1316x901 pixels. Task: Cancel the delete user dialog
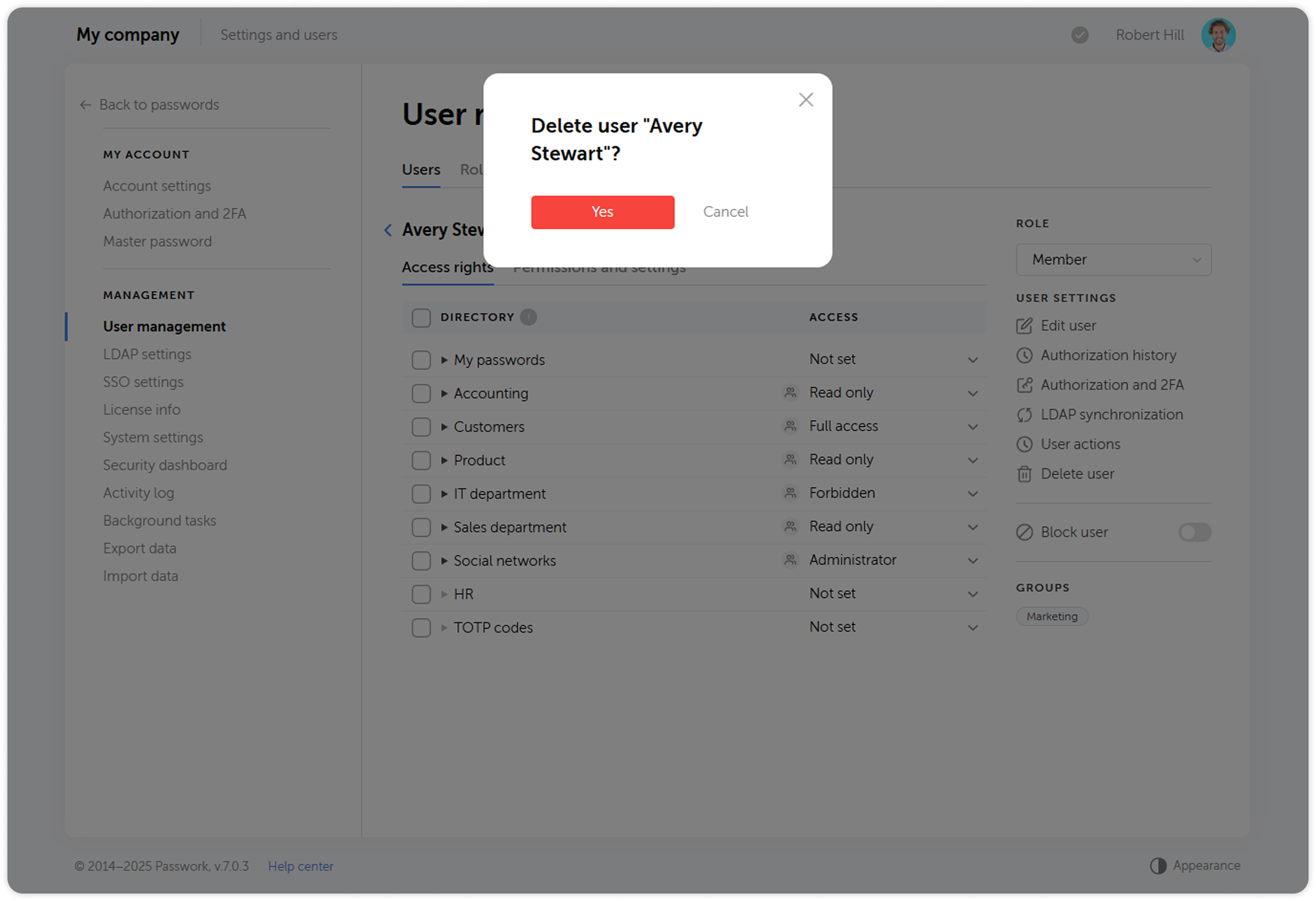click(726, 212)
